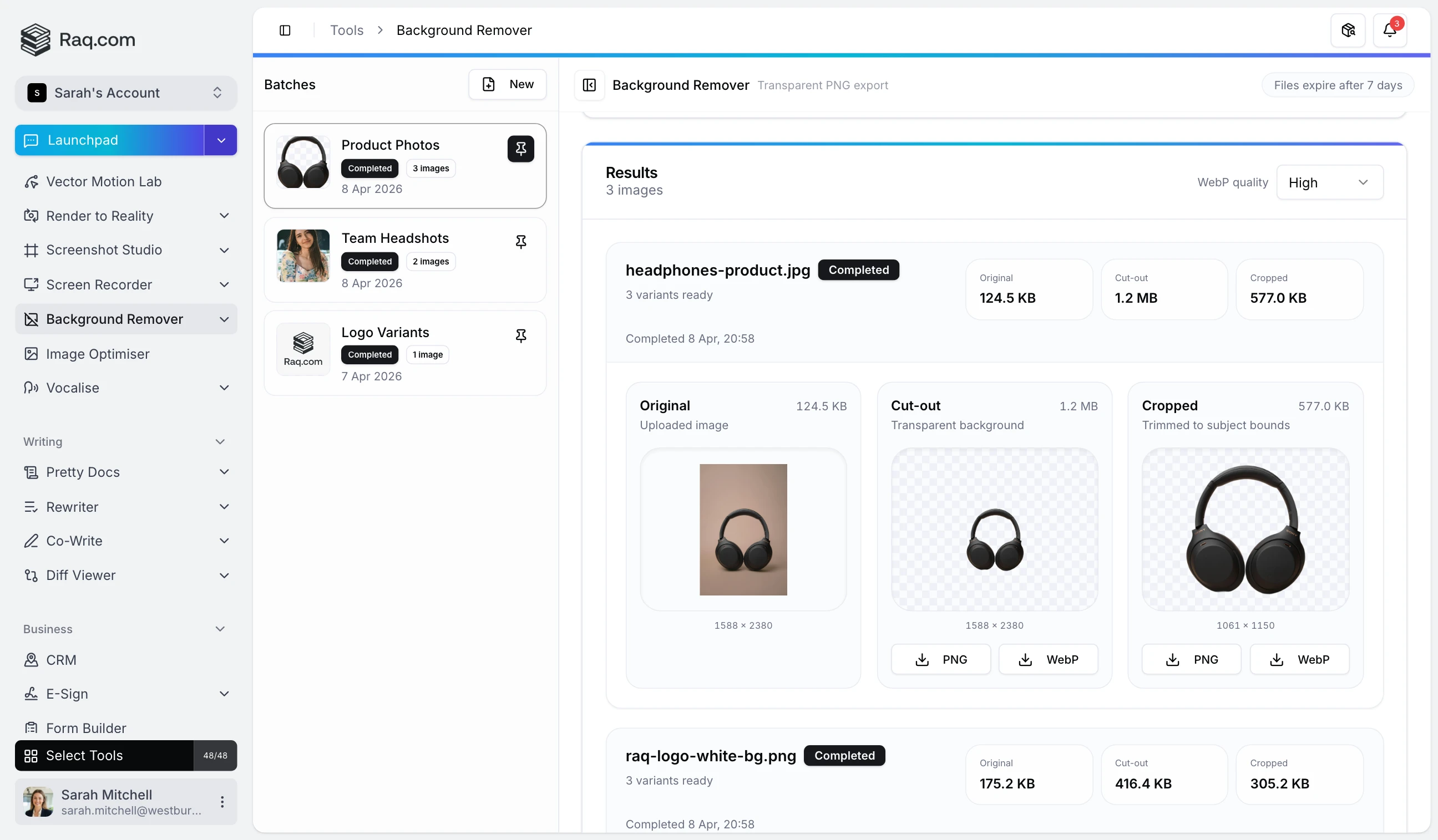Viewport: 1438px width, 840px height.
Task: Click Tools in the breadcrumb
Action: point(346,30)
